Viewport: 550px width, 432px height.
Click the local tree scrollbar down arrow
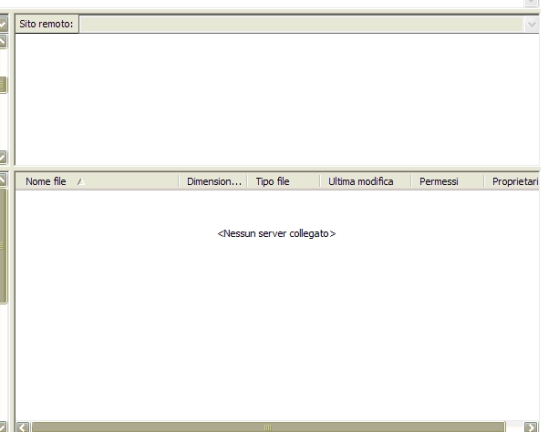[3, 157]
